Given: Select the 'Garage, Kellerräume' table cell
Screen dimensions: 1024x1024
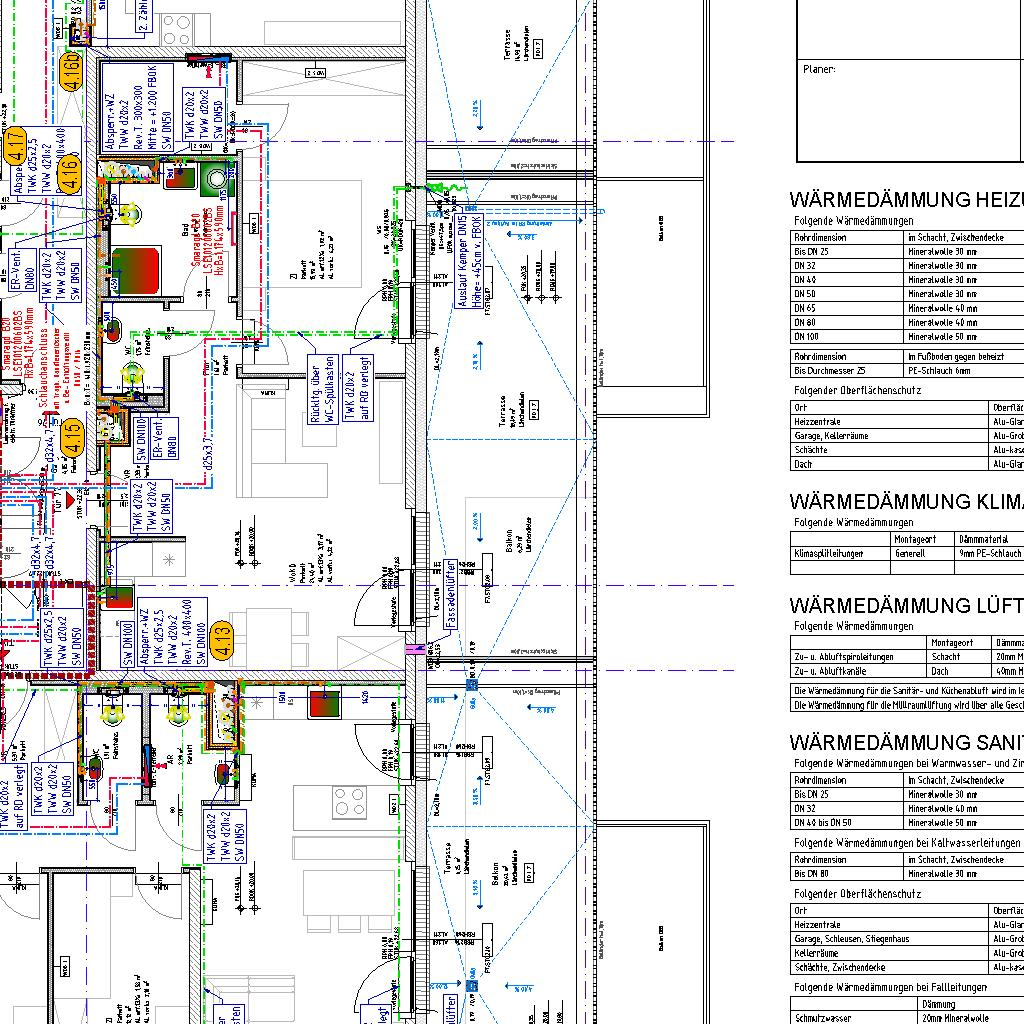Looking at the screenshot, I should (890, 436).
